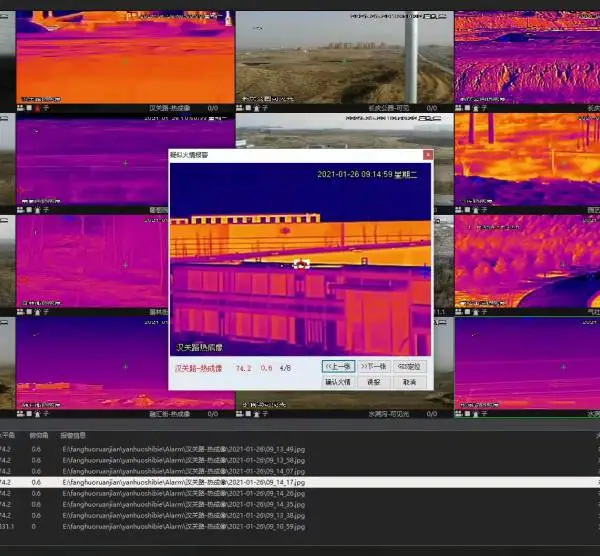
Task: Click the bell icon under the bottom-right thermal tile
Action: tap(476, 414)
